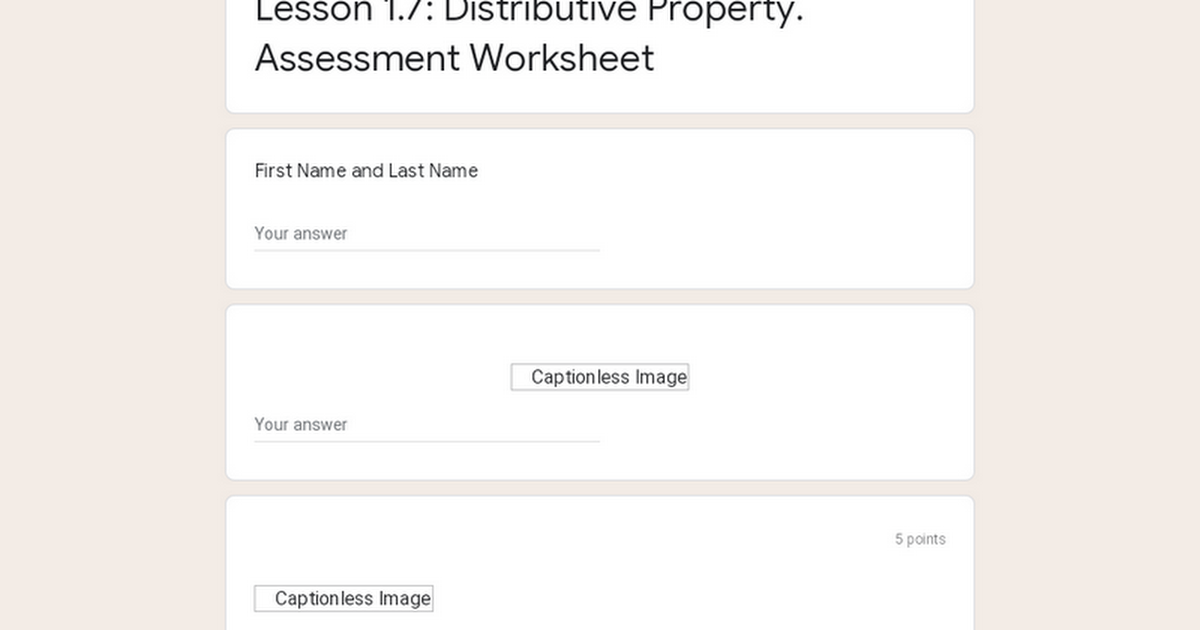Image resolution: width=1200 pixels, height=630 pixels.
Task: Click the 'Assessment Worksheet' title line
Action: click(x=455, y=58)
